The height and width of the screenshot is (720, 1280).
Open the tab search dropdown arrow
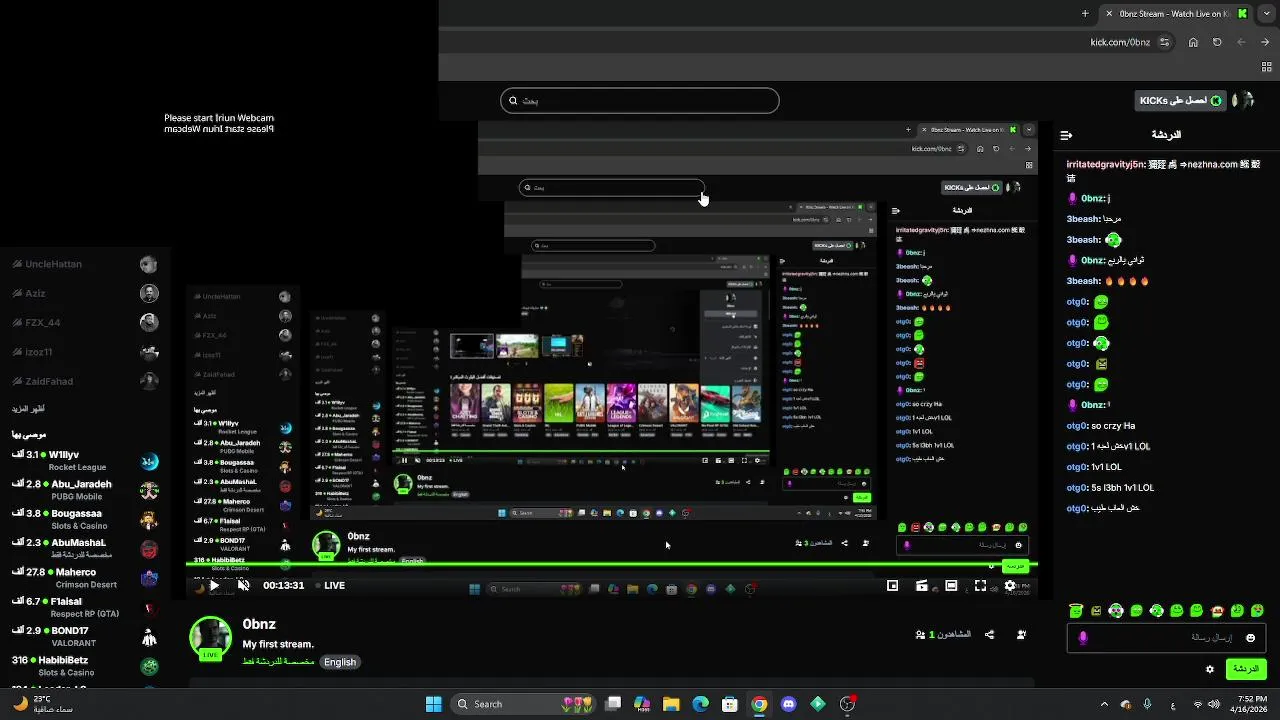click(x=1267, y=14)
